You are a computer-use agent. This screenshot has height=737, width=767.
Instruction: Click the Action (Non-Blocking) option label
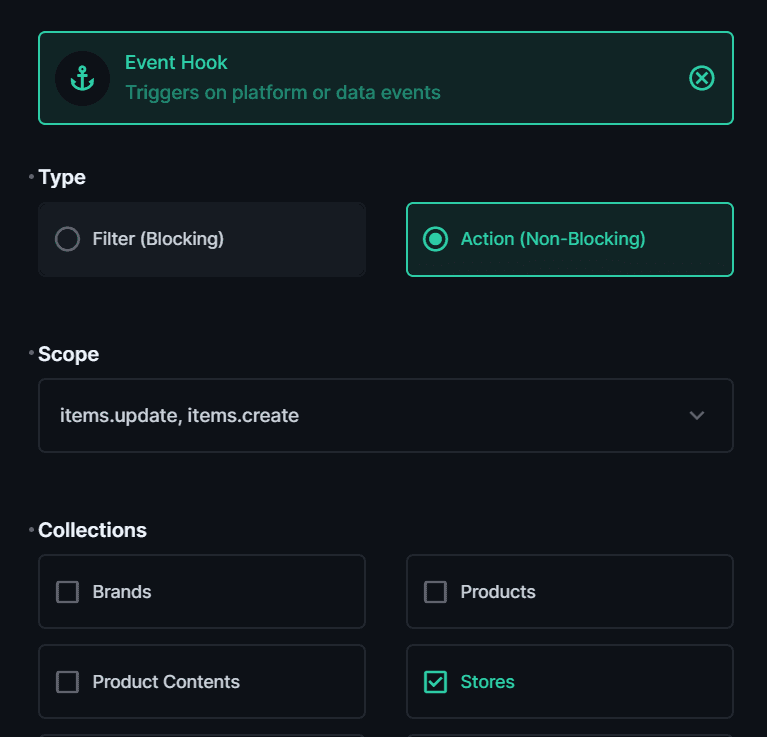tap(553, 239)
